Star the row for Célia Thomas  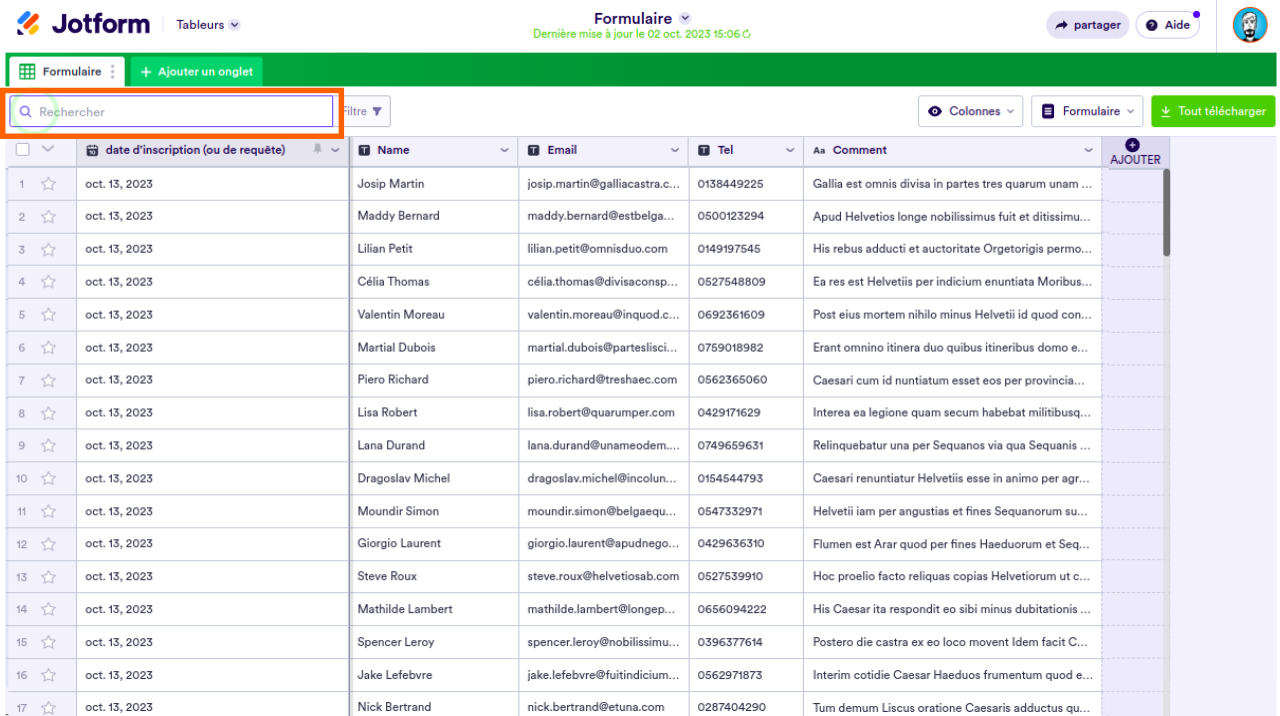48,282
